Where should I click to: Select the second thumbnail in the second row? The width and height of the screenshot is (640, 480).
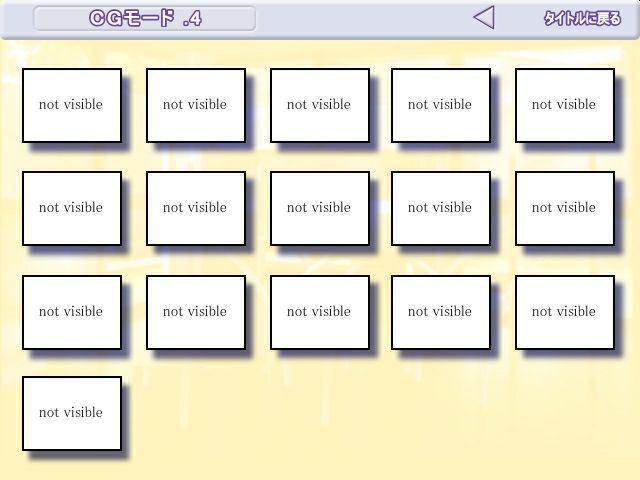[195, 208]
